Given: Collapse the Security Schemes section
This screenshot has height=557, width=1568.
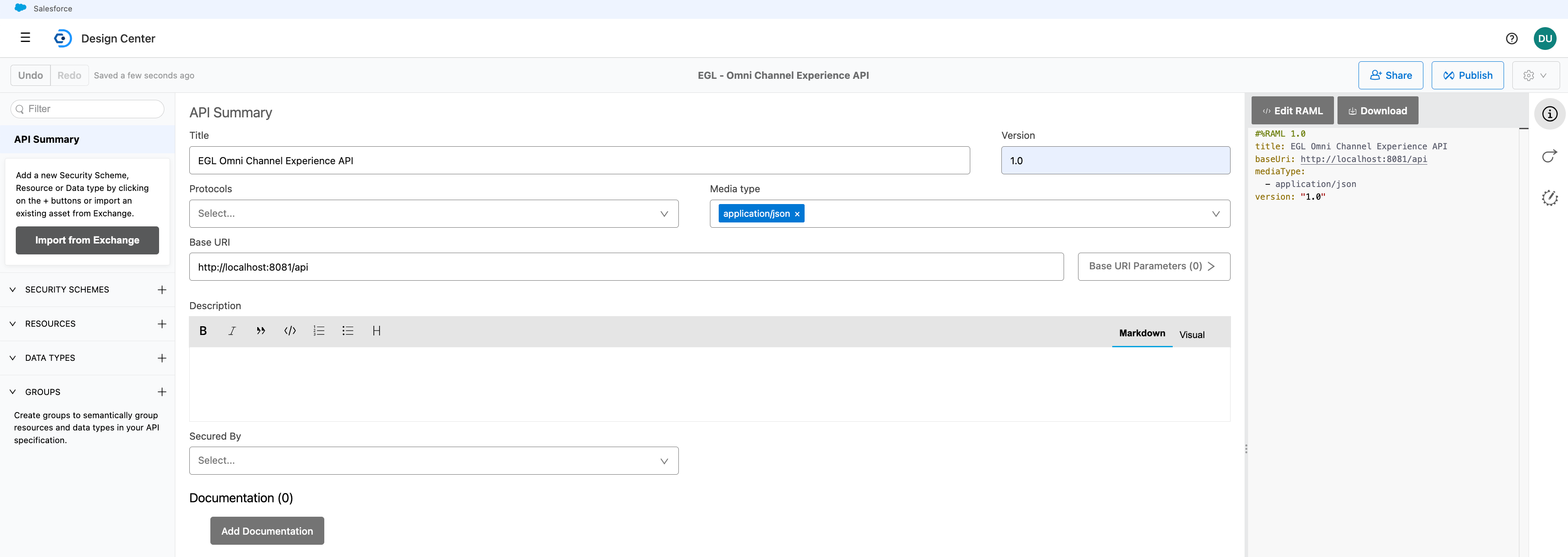Looking at the screenshot, I should point(13,290).
